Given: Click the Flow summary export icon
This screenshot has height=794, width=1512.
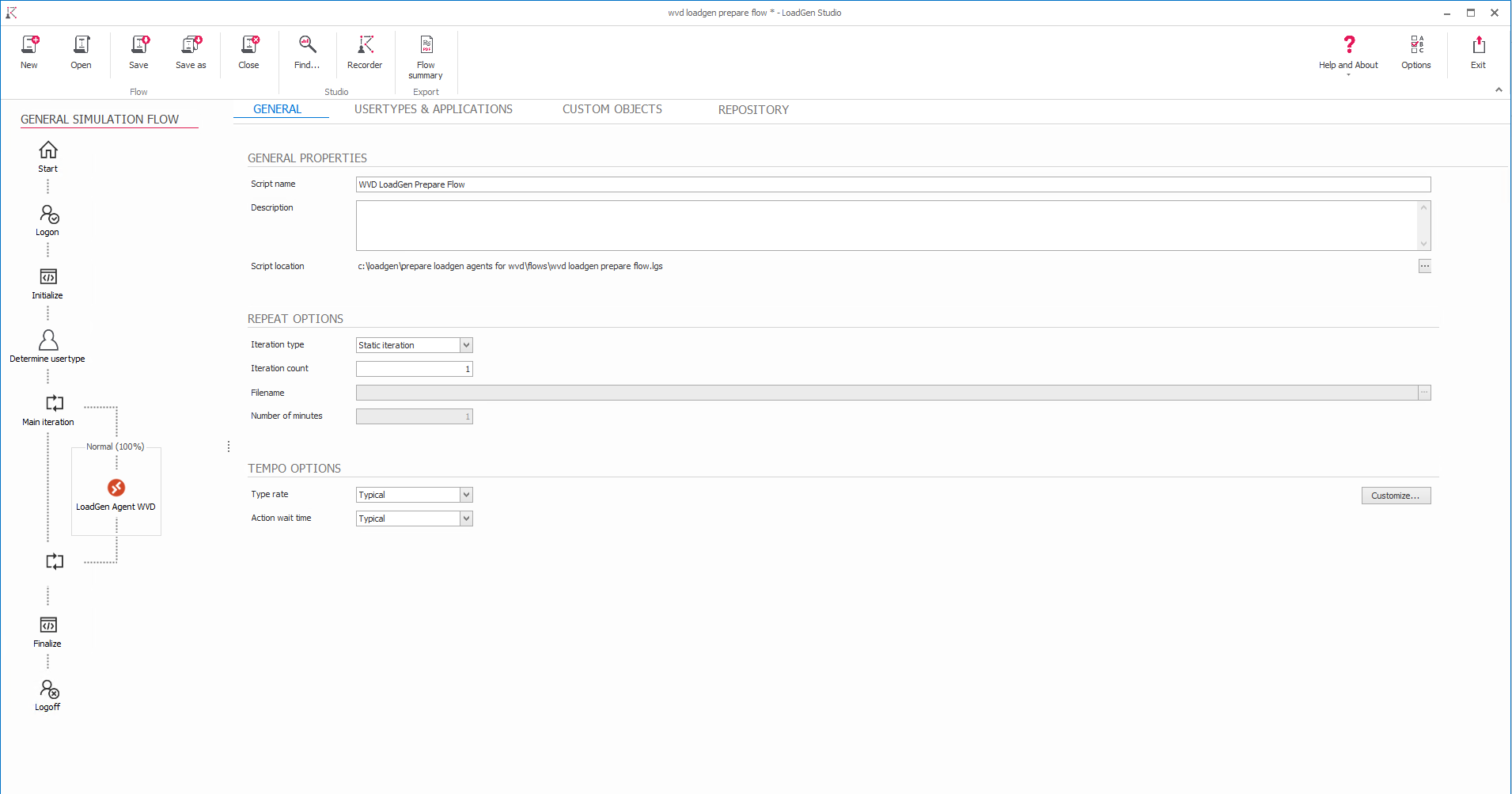Looking at the screenshot, I should [x=426, y=45].
